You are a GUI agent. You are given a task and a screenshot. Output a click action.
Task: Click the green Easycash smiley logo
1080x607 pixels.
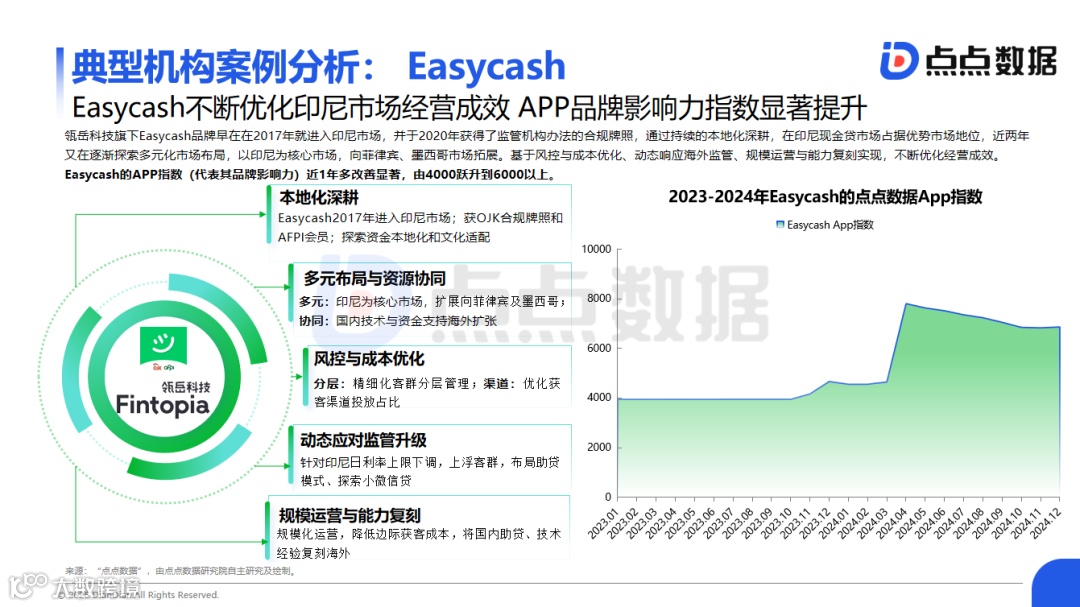(x=163, y=344)
